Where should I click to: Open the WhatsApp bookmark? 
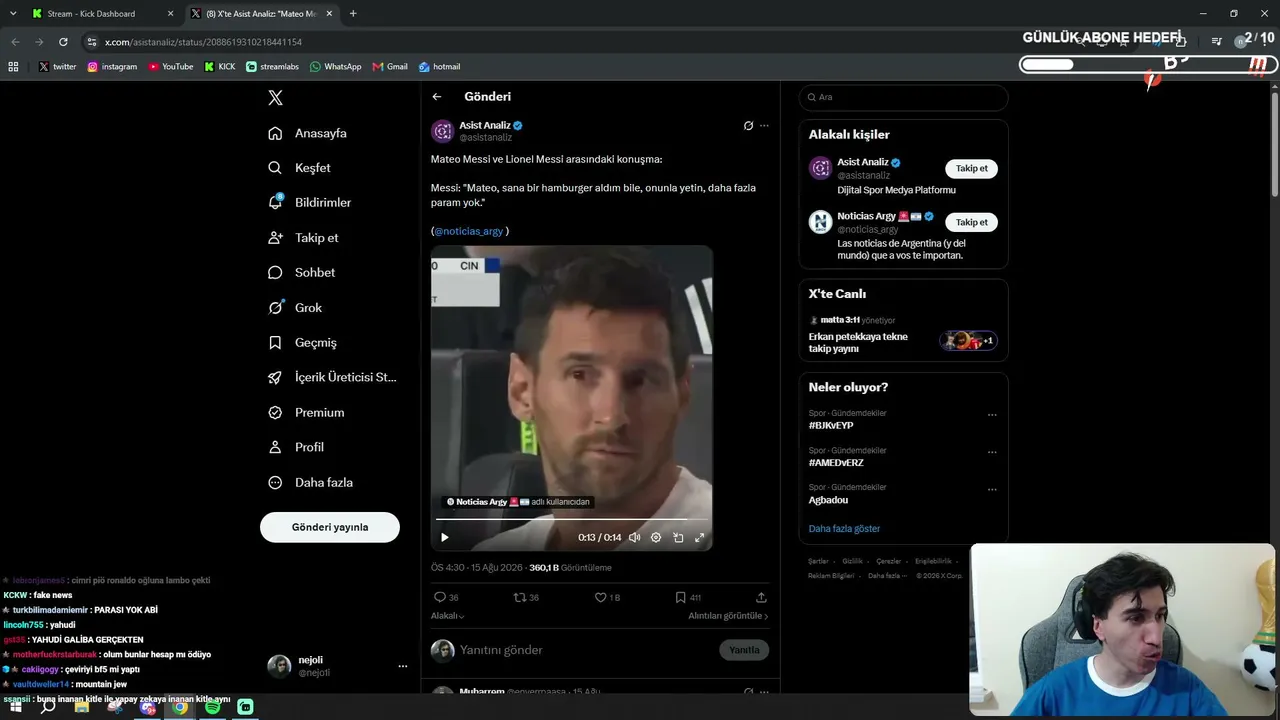point(336,67)
